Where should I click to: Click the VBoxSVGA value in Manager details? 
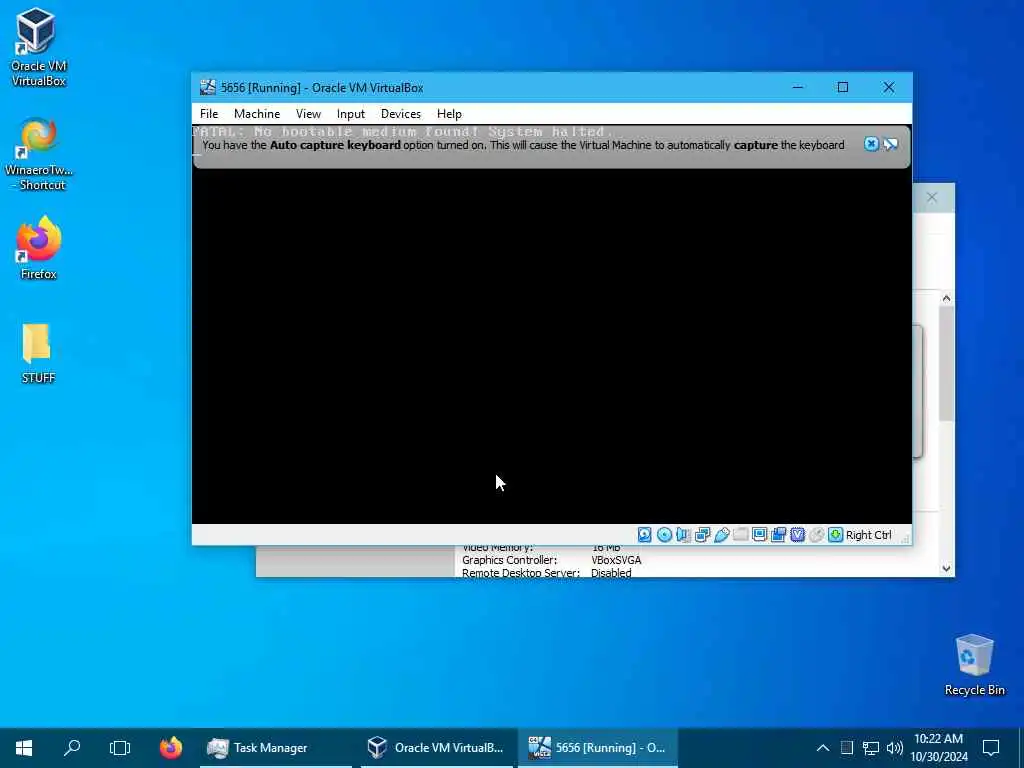click(616, 560)
